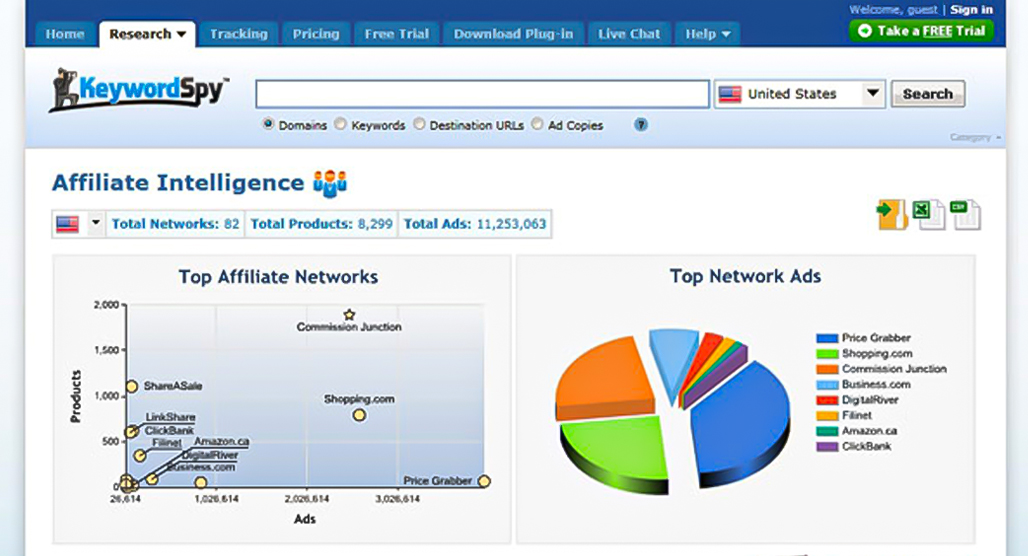Viewport: 1028px width, 556px height.
Task: Click Total Networks: 82
Action: [x=175, y=224]
